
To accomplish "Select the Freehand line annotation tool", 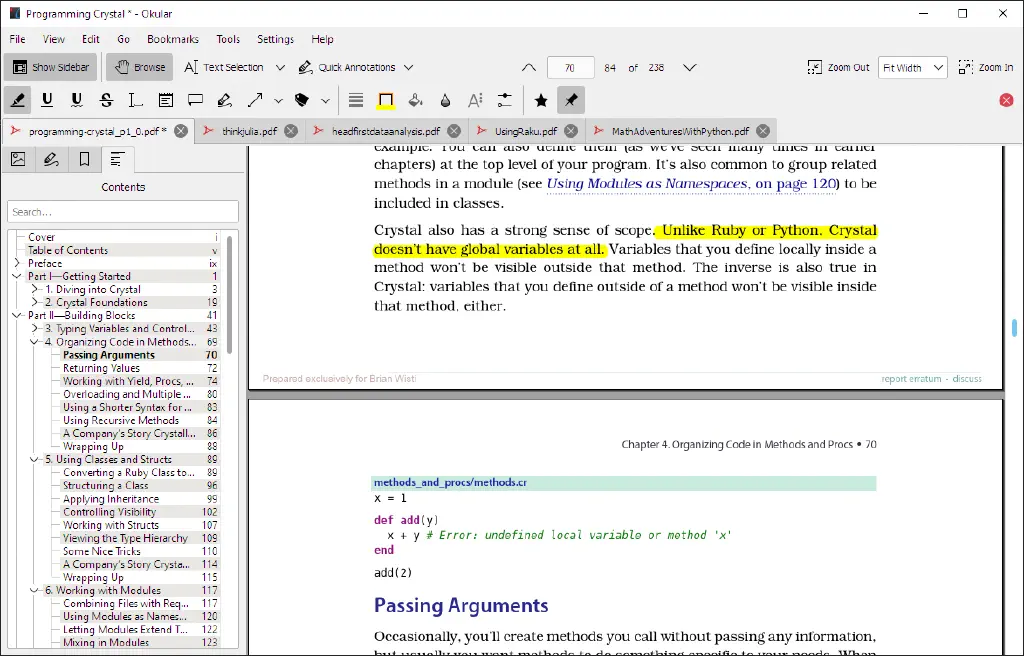I will click(225, 100).
